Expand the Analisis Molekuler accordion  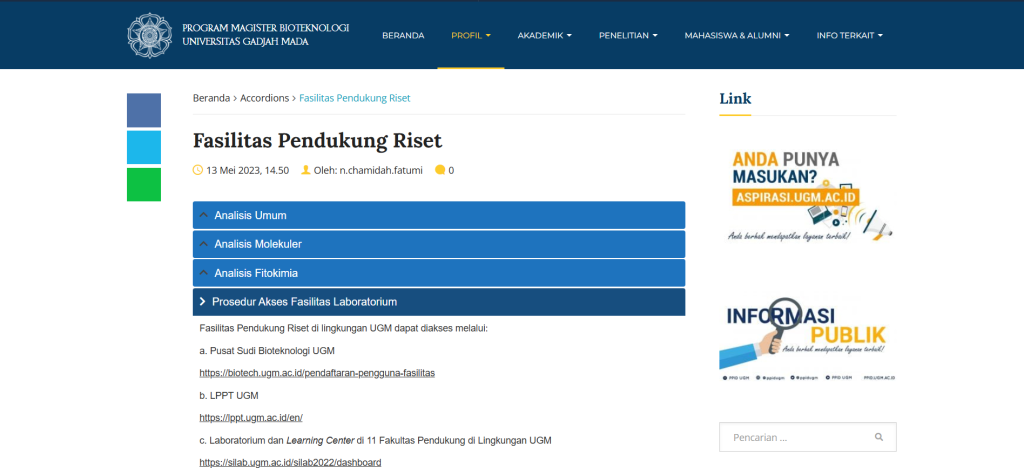pyautogui.click(x=438, y=244)
